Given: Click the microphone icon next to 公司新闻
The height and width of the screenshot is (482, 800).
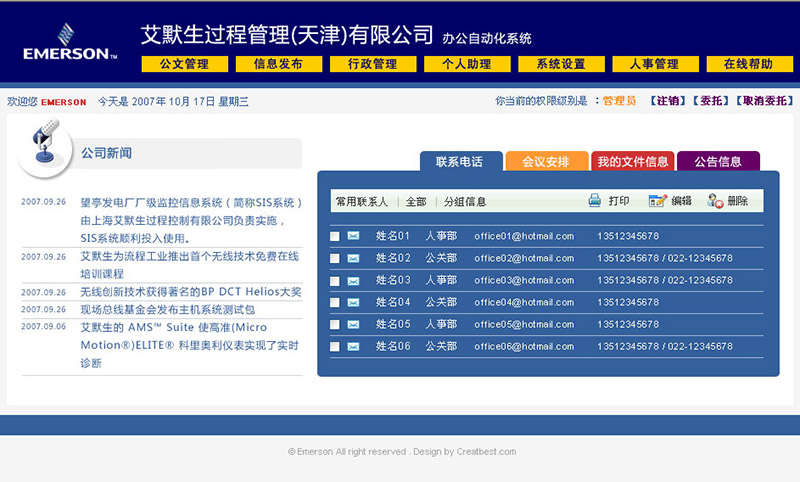Looking at the screenshot, I should tap(45, 143).
